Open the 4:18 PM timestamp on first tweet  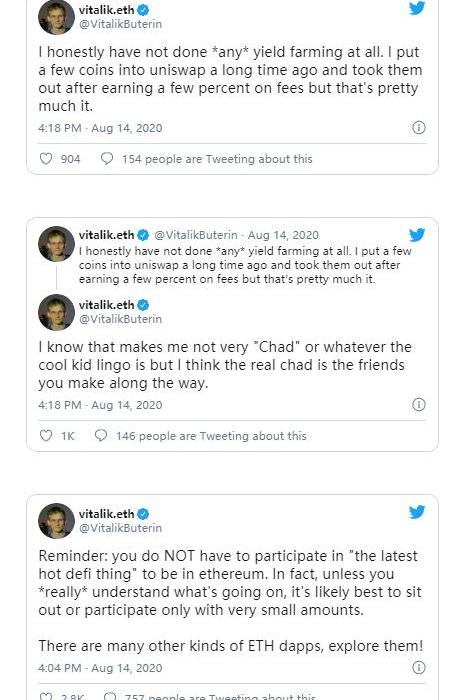tap(100, 128)
